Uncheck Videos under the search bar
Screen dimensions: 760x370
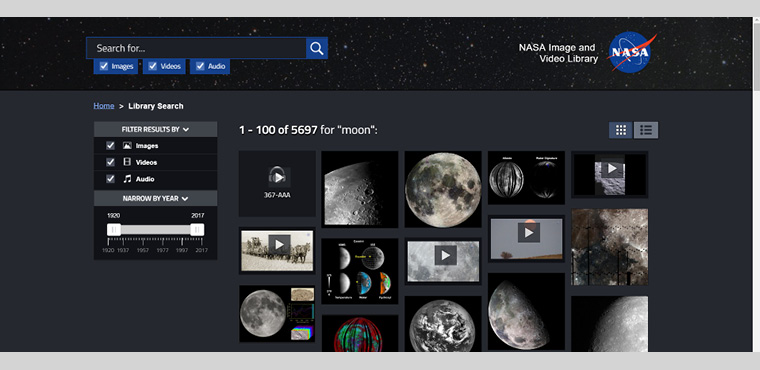pyautogui.click(x=153, y=66)
